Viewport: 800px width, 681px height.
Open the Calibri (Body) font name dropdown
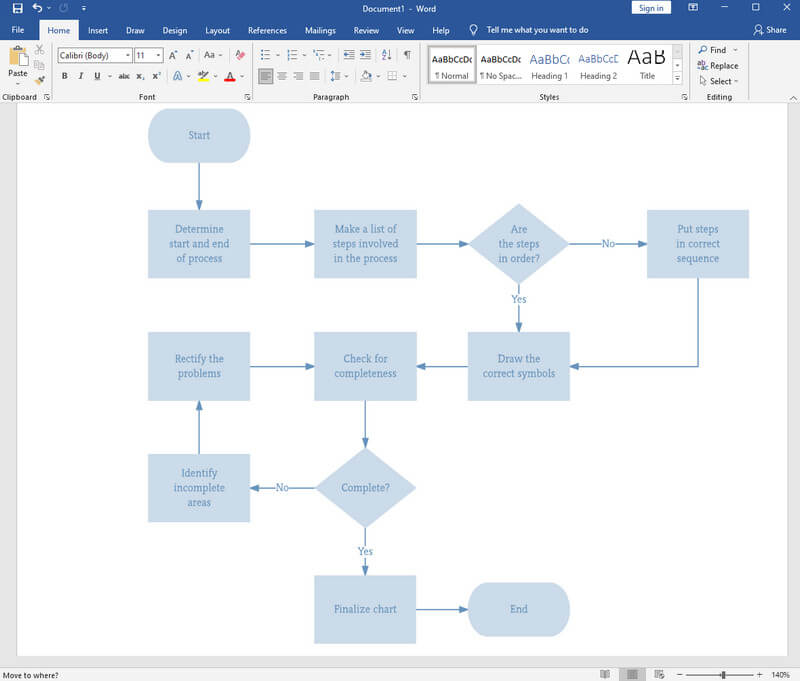tap(127, 55)
